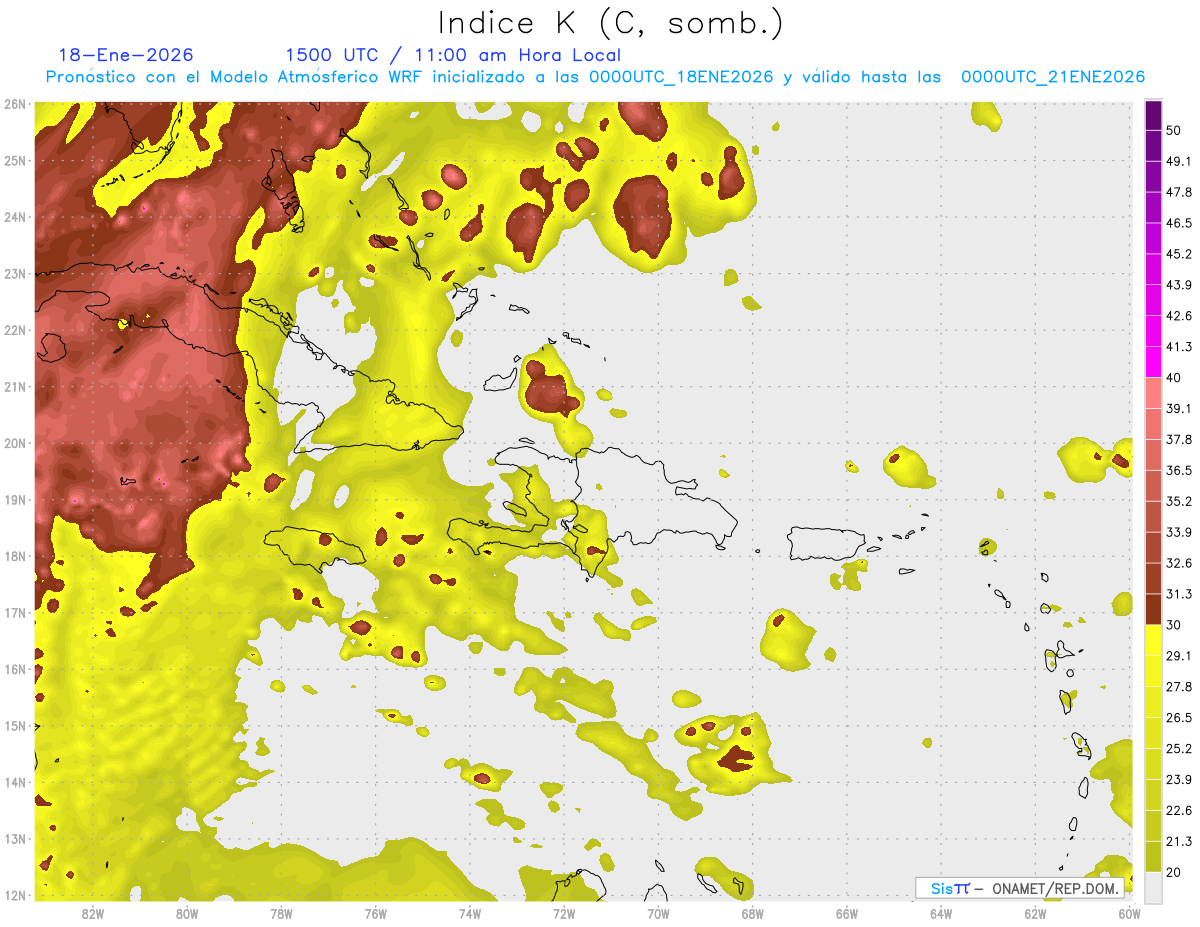Click the "70W" longitude label

pyautogui.click(x=658, y=913)
